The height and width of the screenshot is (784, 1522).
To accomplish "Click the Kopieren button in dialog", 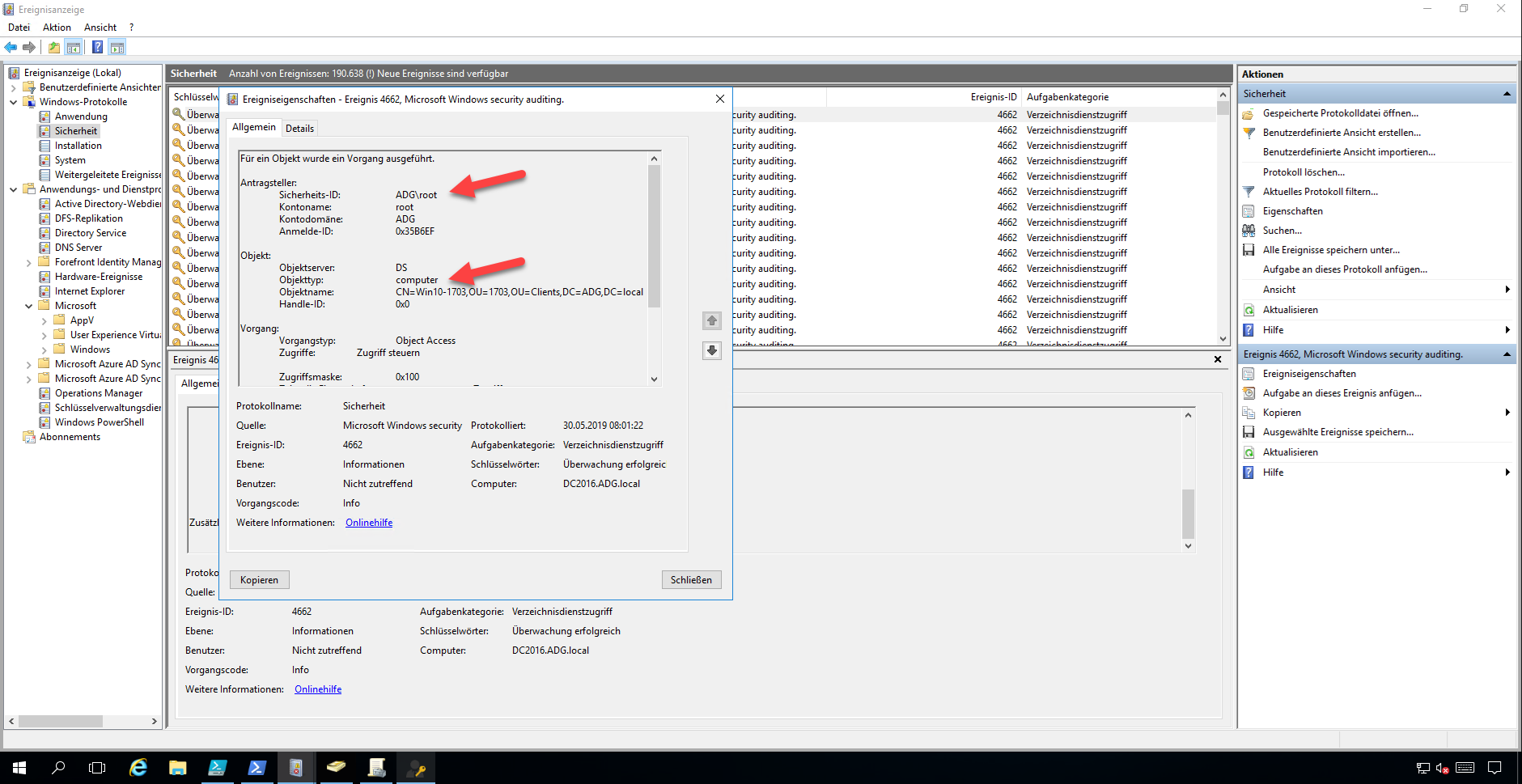I will pyautogui.click(x=259, y=580).
